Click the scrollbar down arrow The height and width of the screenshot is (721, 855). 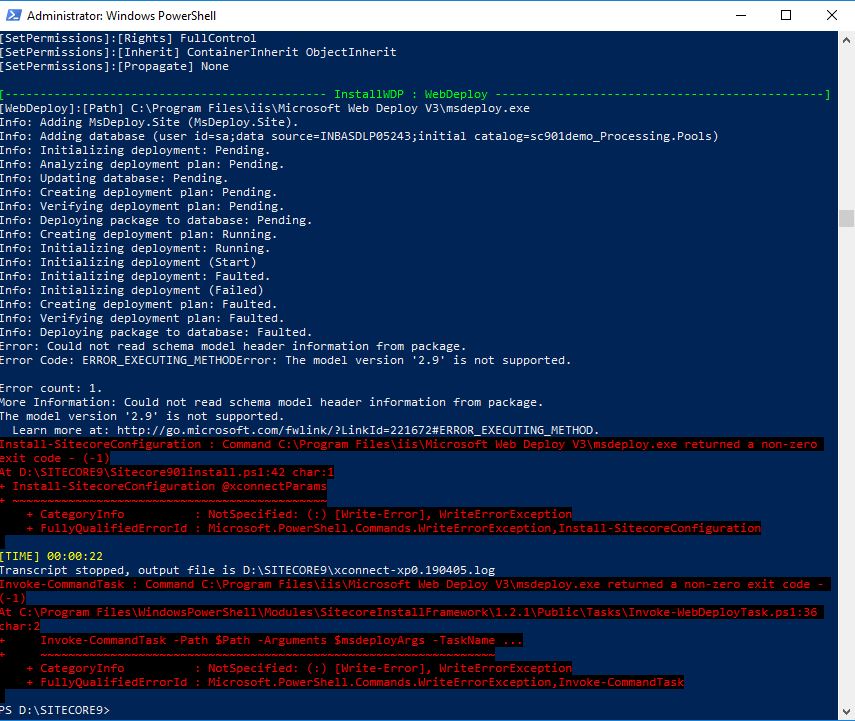coord(846,712)
